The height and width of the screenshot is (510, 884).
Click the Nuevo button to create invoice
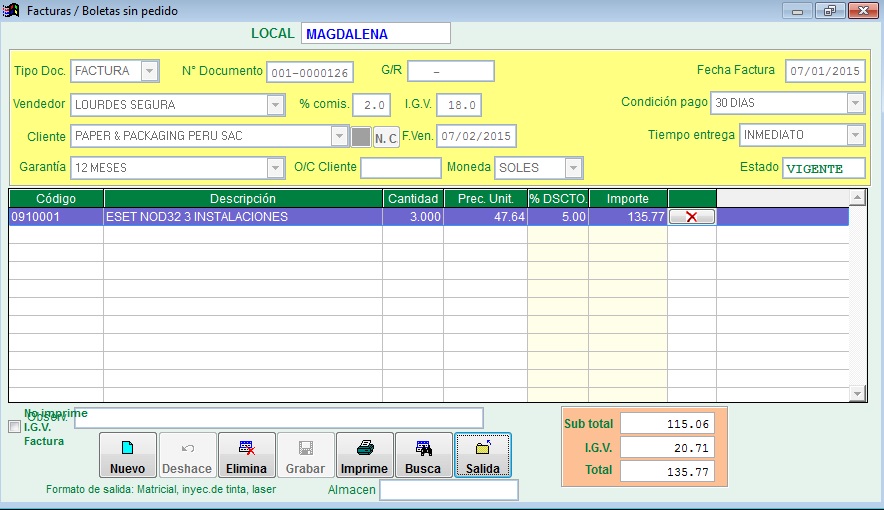tap(127, 455)
